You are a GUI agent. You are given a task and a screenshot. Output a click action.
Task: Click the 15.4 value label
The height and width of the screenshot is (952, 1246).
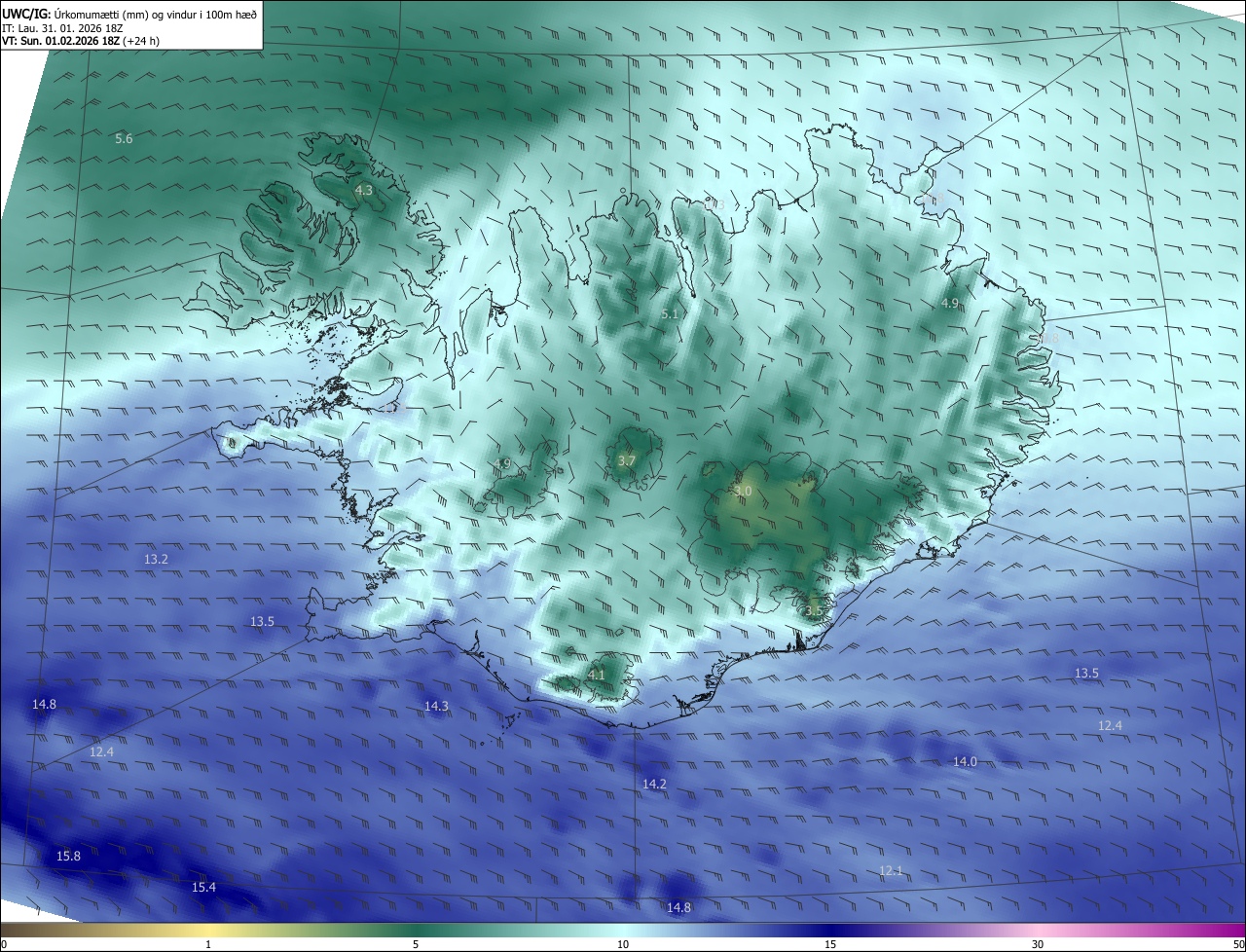coord(203,888)
